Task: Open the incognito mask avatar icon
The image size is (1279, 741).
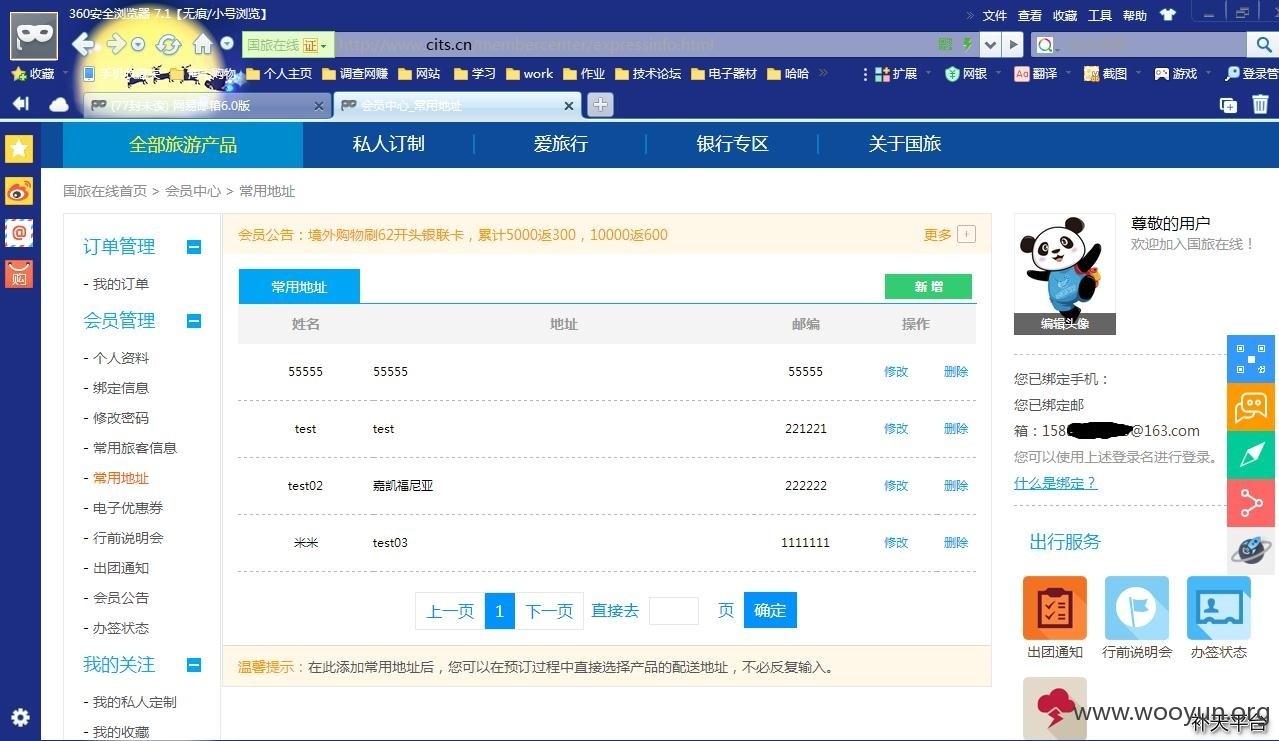Action: 34,37
